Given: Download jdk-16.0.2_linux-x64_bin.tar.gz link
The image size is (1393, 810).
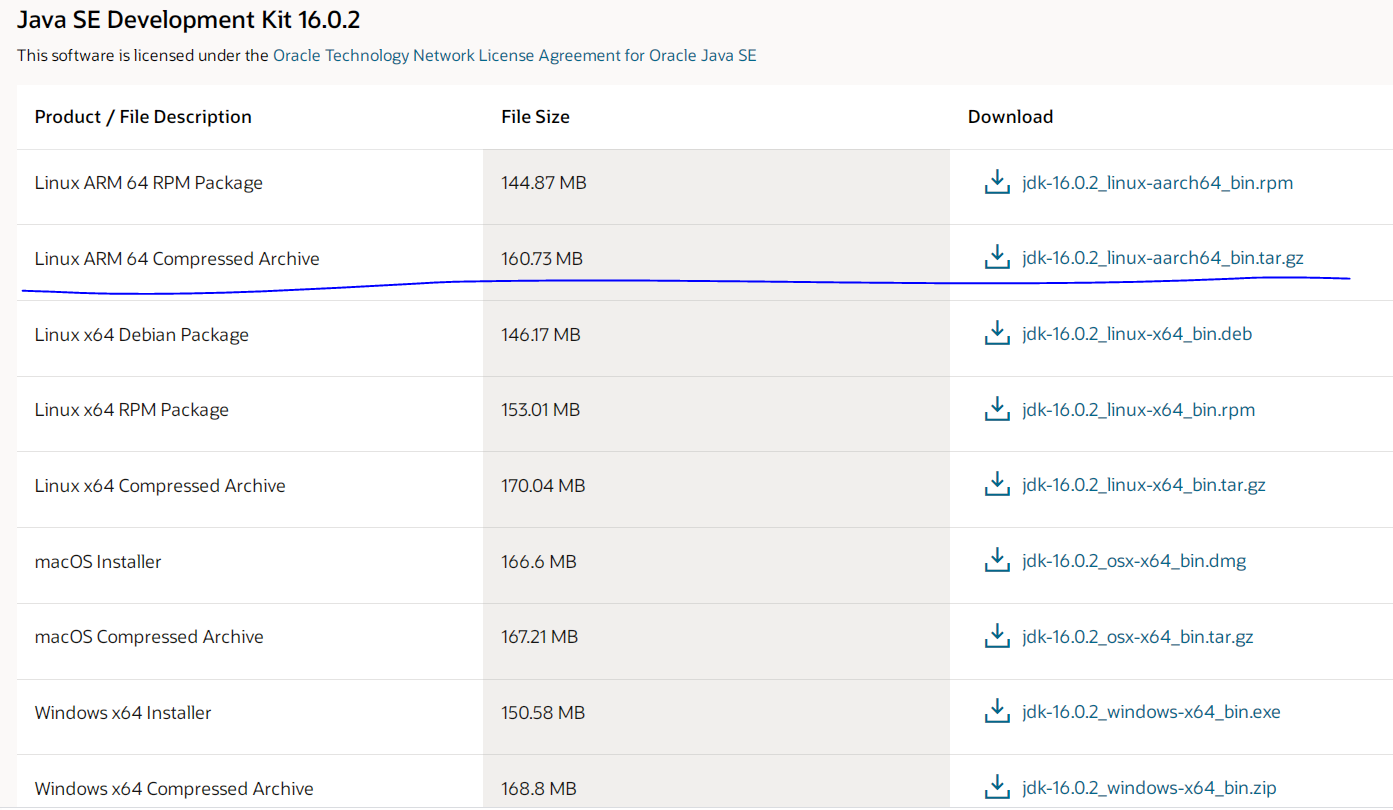Looking at the screenshot, I should (1144, 486).
